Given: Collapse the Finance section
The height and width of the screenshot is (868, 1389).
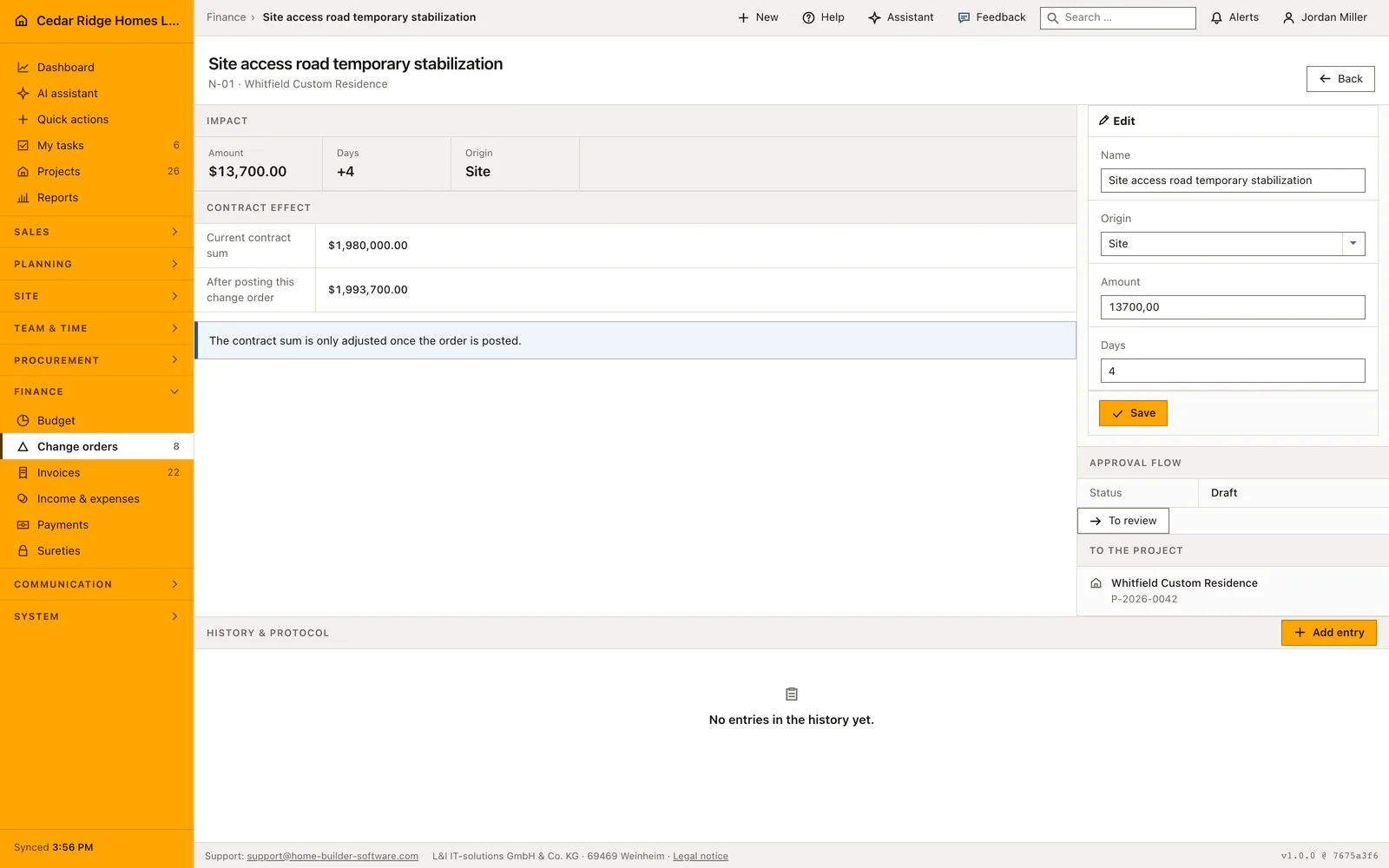Looking at the screenshot, I should (x=96, y=391).
